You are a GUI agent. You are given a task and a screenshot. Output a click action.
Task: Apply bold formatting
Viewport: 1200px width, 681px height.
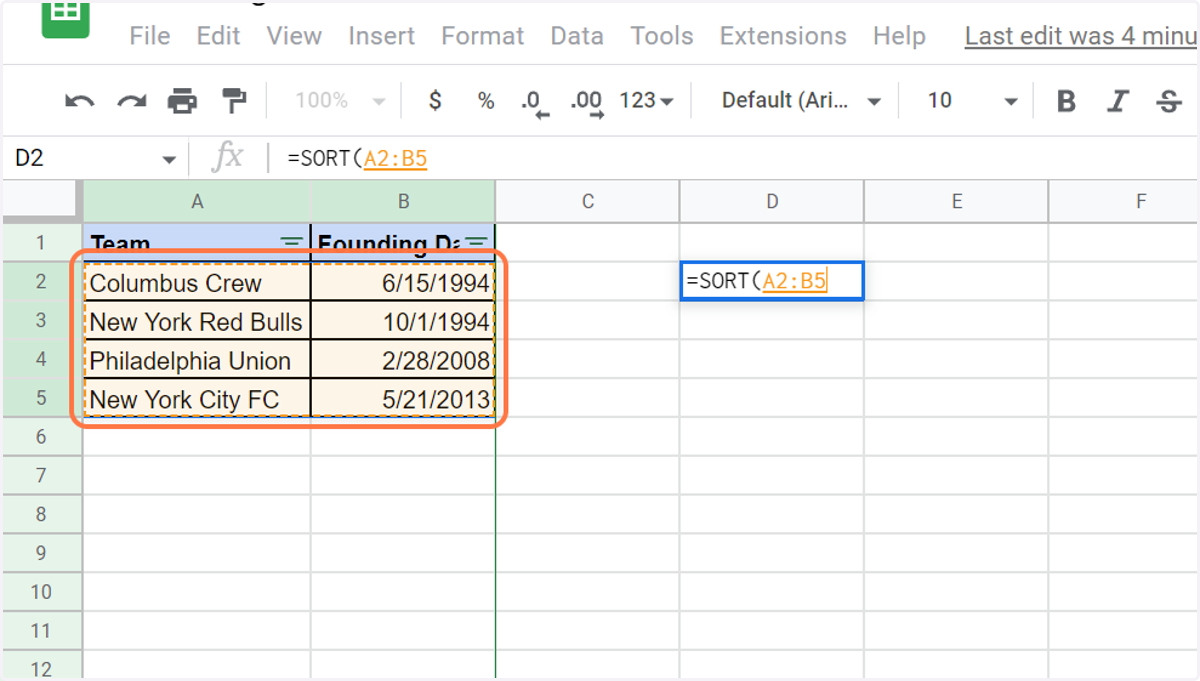(1067, 101)
